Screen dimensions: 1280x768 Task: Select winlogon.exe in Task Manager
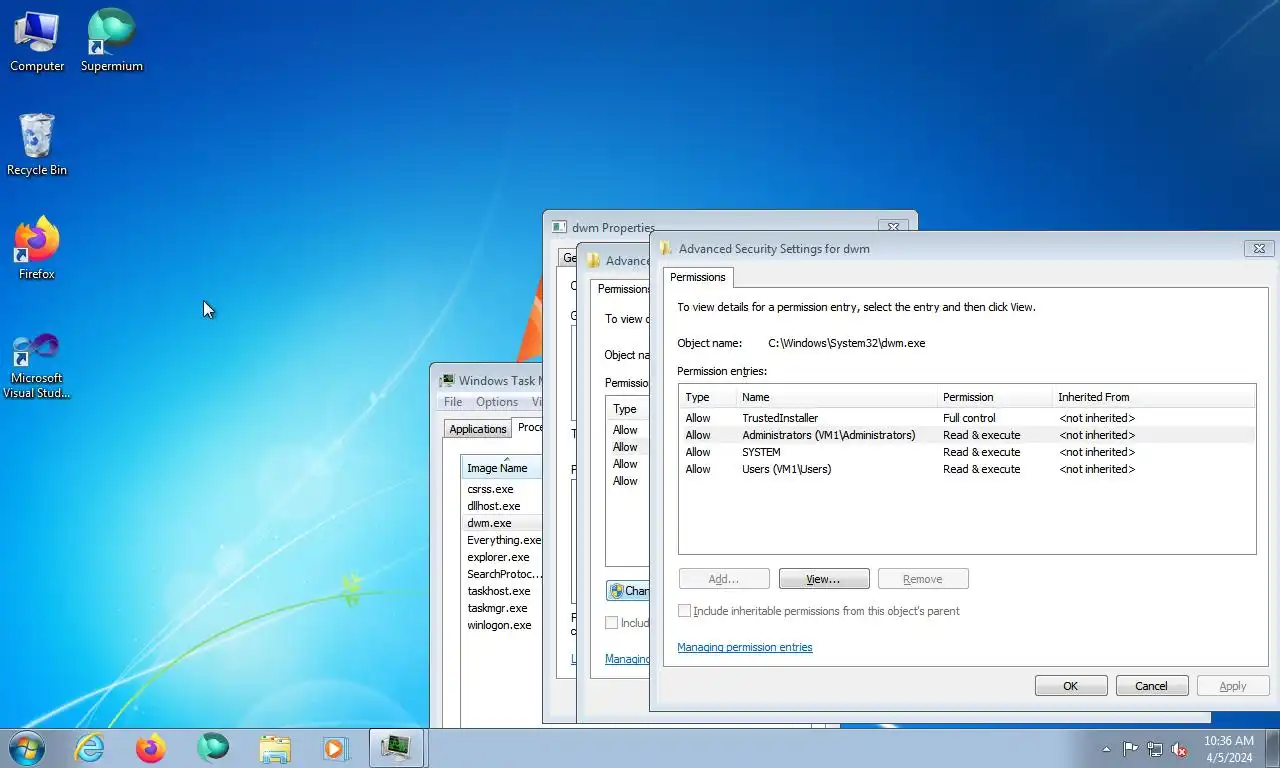[501, 625]
